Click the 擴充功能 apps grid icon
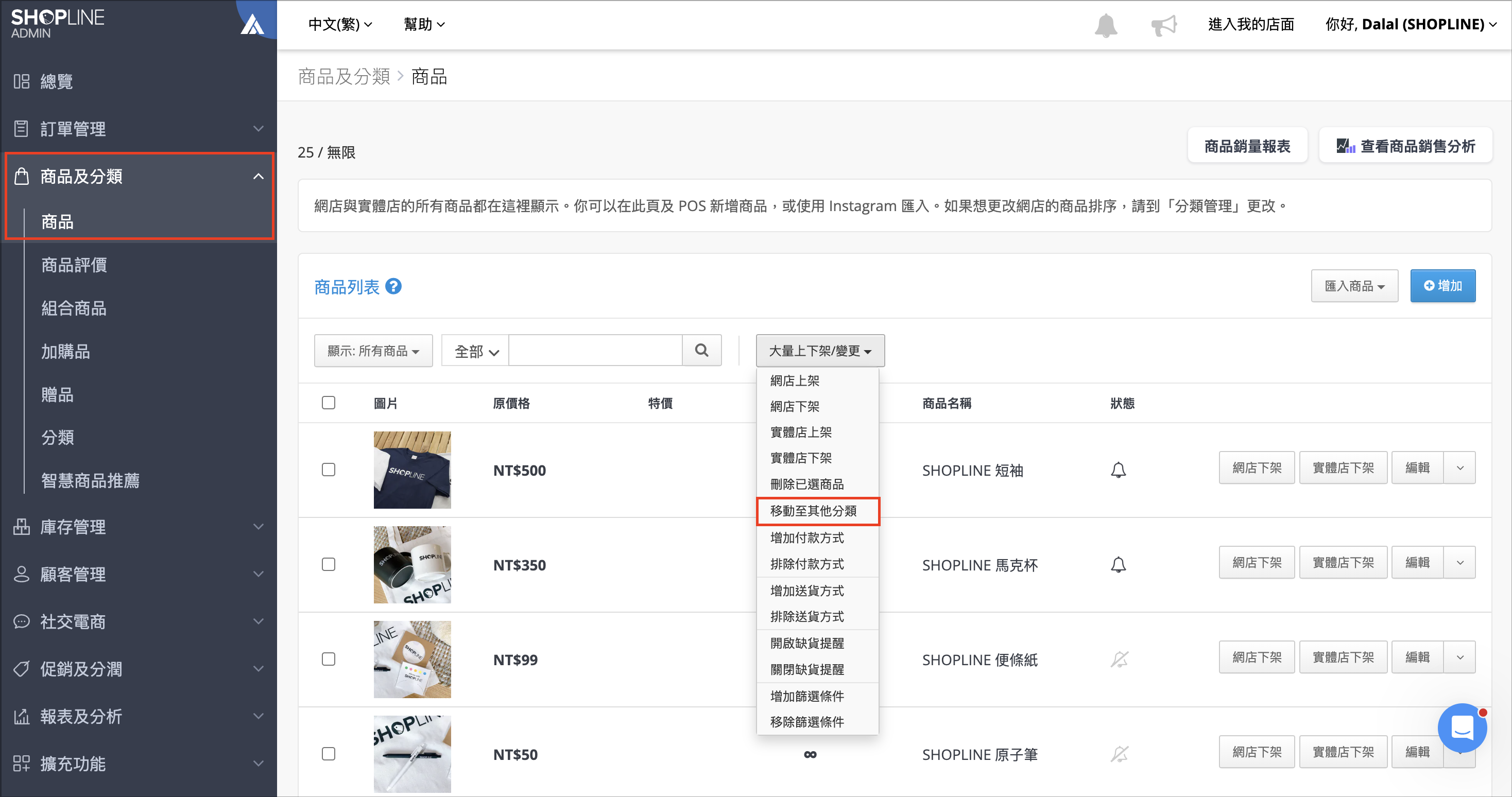Viewport: 1512px width, 797px height. [x=22, y=764]
